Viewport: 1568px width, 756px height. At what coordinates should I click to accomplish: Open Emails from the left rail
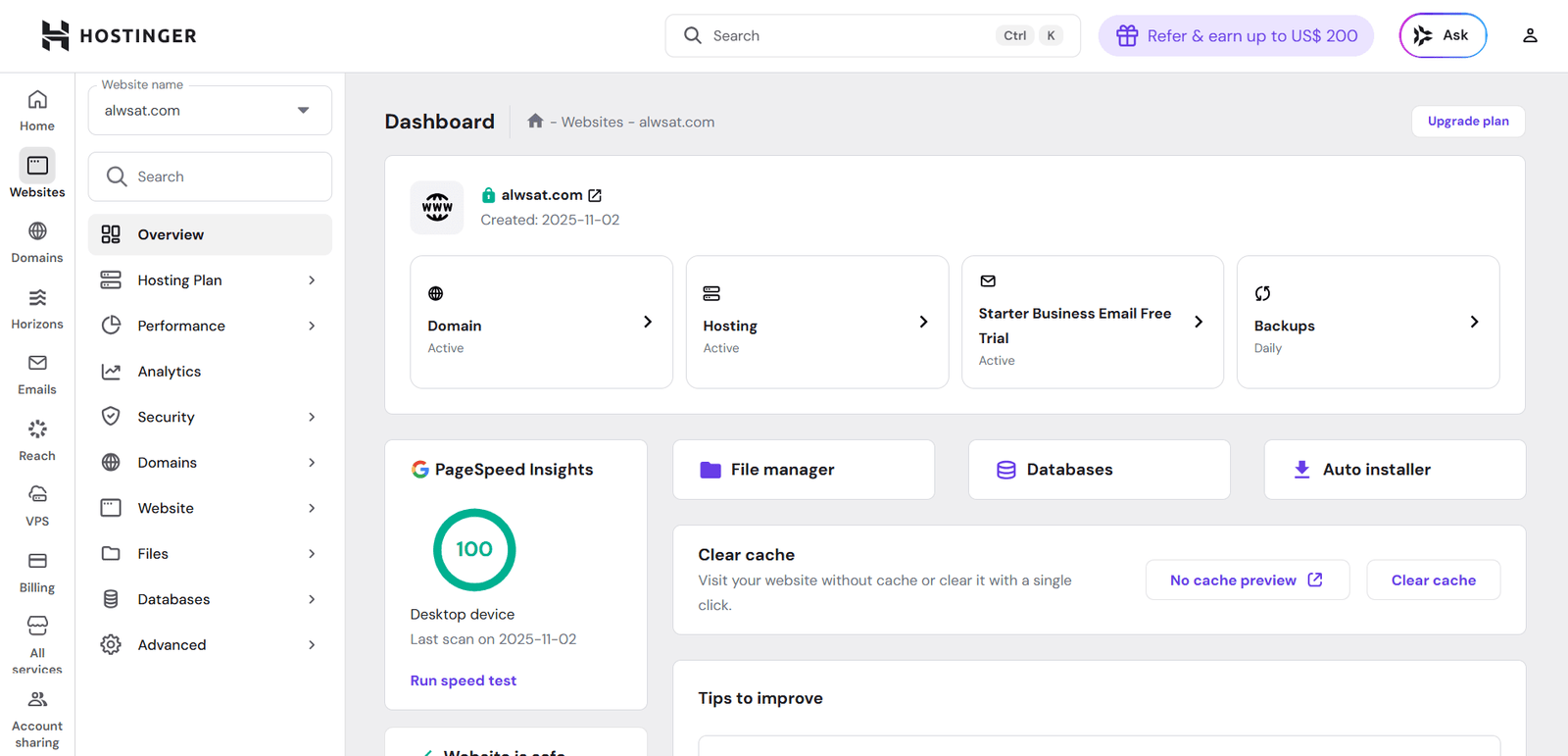tap(37, 374)
